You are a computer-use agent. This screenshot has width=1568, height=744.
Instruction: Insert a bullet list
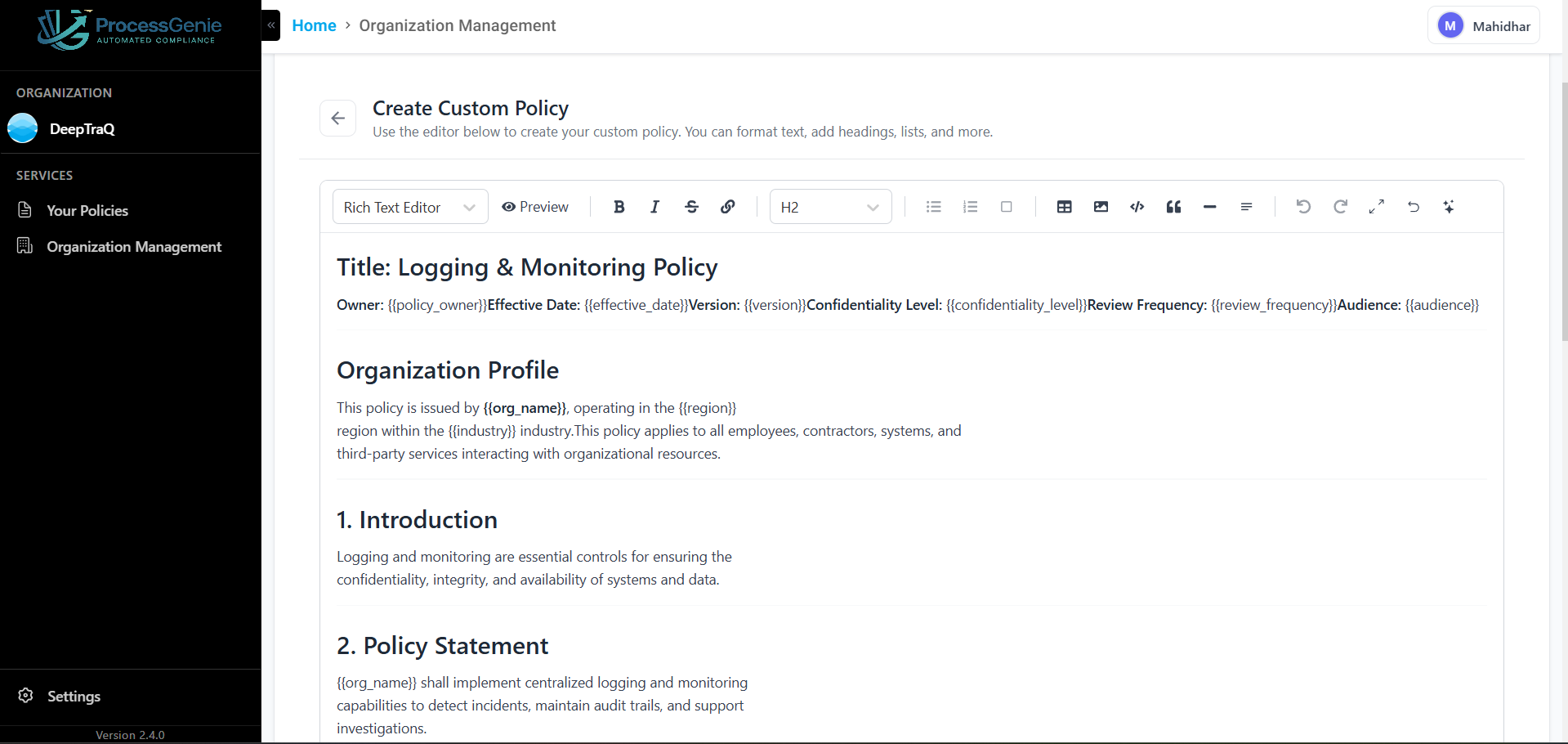click(x=934, y=207)
